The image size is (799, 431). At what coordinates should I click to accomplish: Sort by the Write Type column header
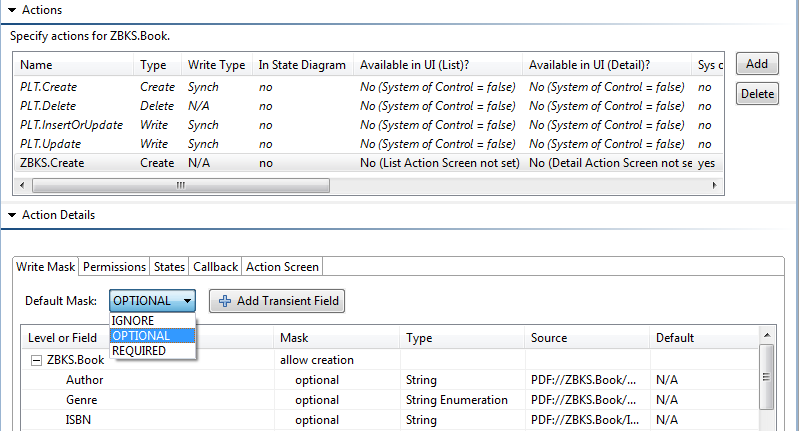click(216, 65)
